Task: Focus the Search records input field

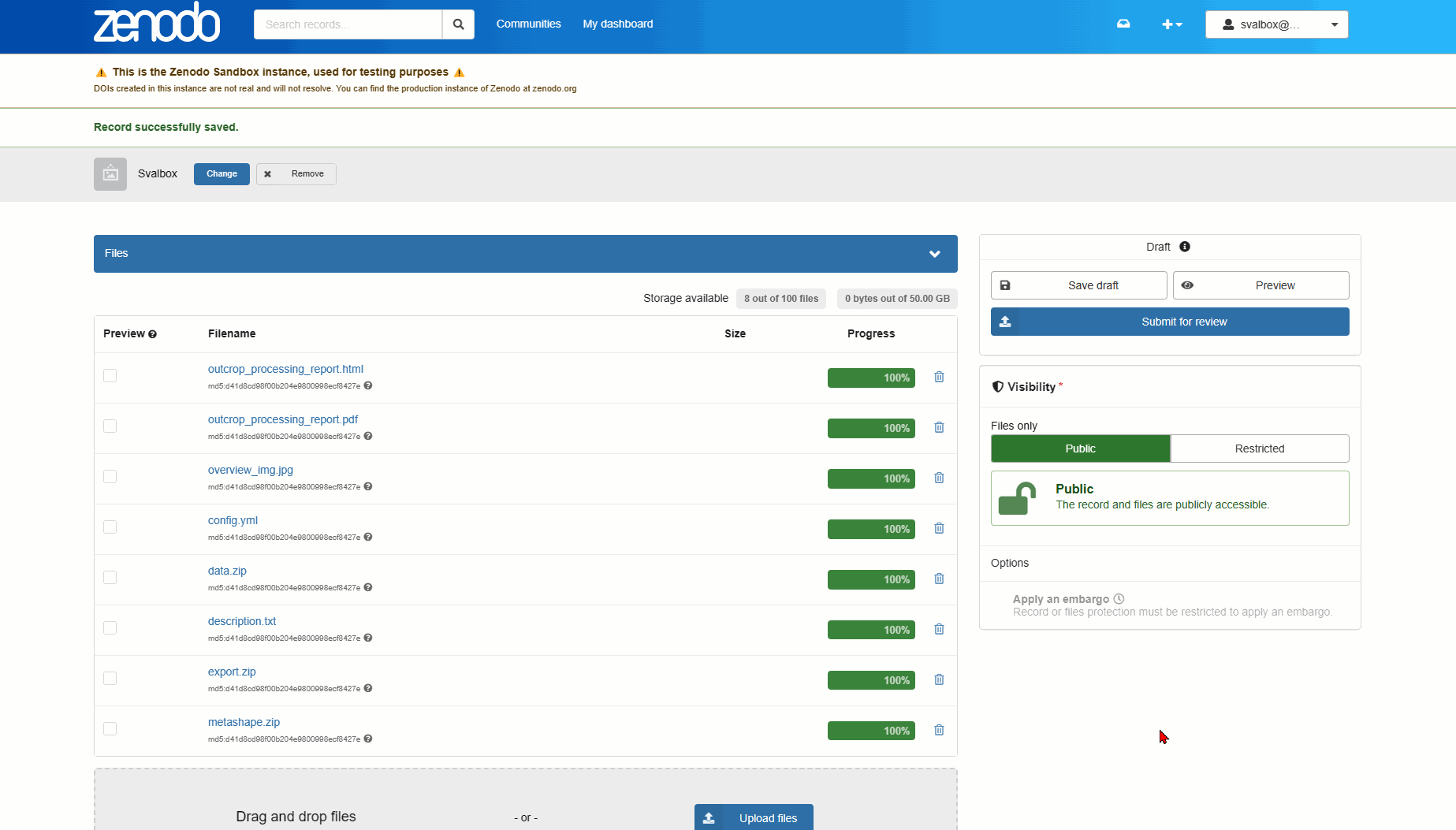Action: [348, 24]
